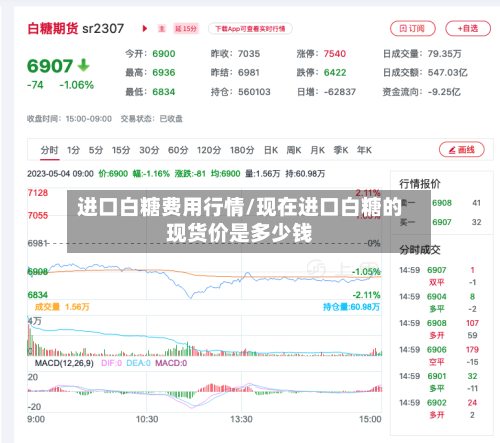Click the 日增 -62837 value
The image size is (500, 443).
(x=340, y=92)
